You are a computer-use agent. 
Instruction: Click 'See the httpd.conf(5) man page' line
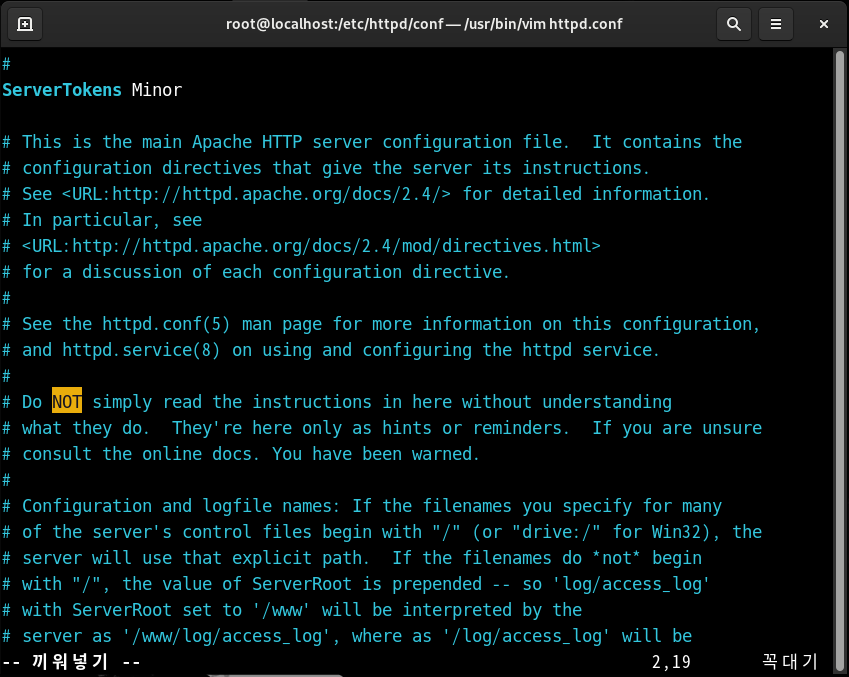tap(381, 324)
